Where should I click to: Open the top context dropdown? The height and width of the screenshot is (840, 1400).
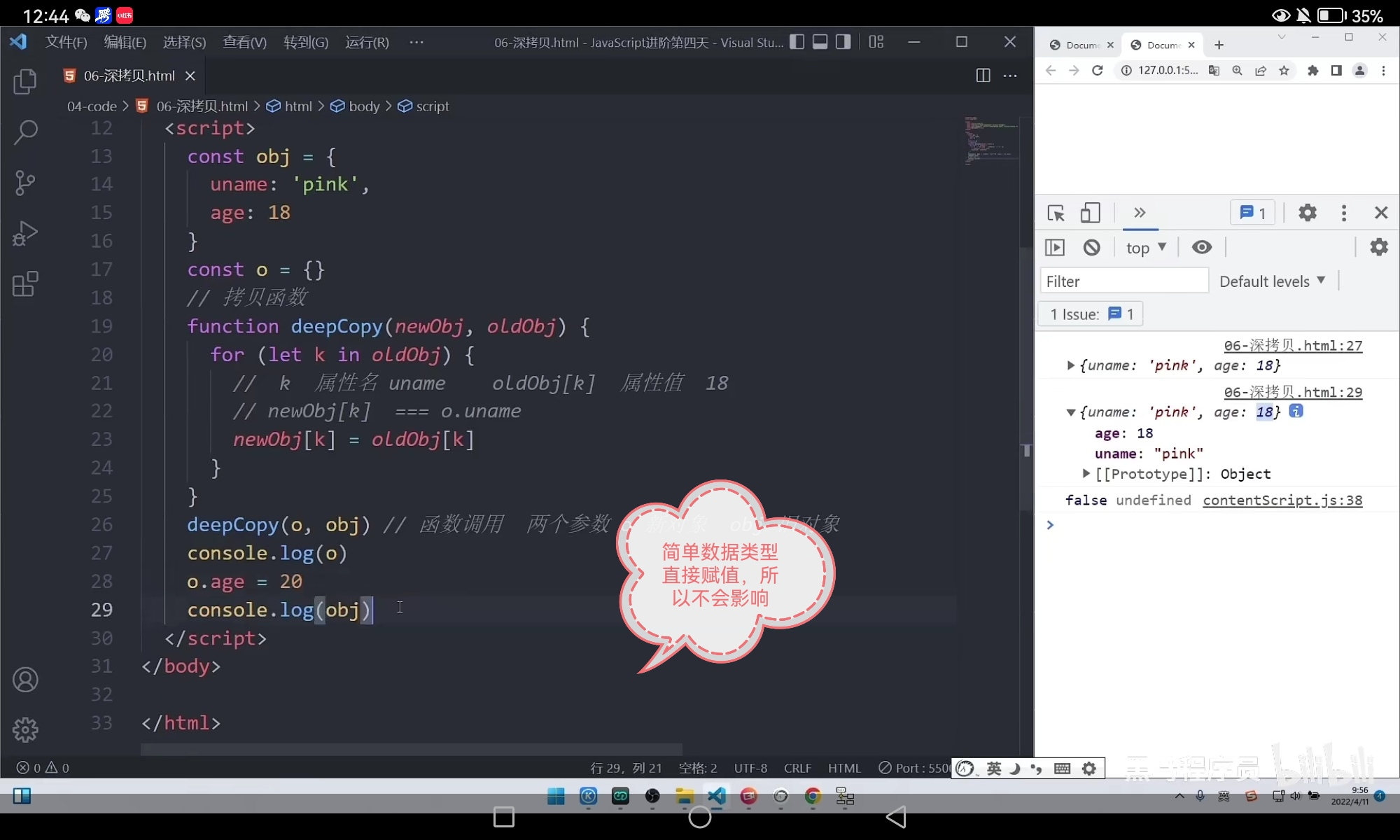tap(1145, 247)
